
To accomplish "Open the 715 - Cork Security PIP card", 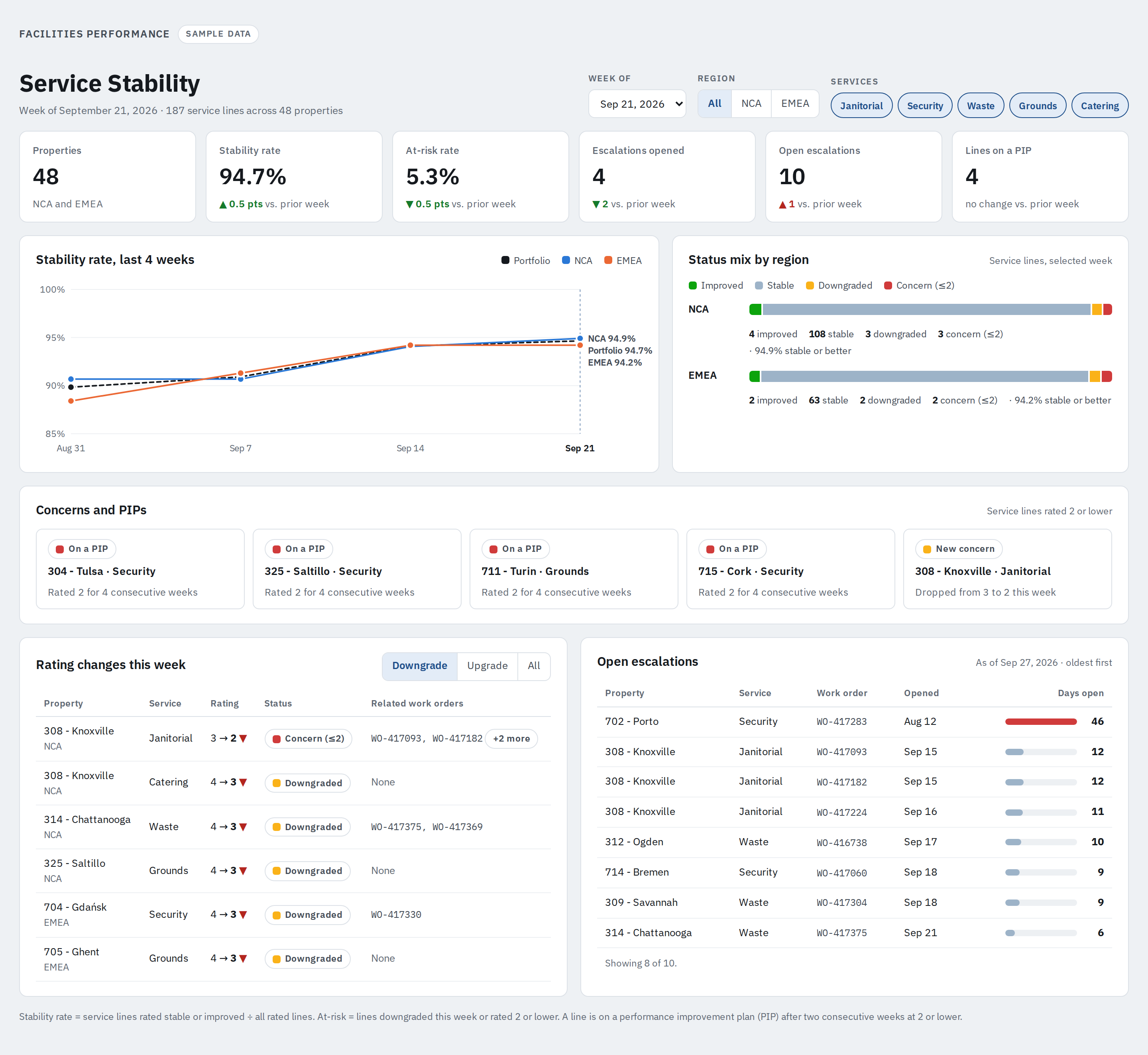I will pyautogui.click(x=790, y=569).
